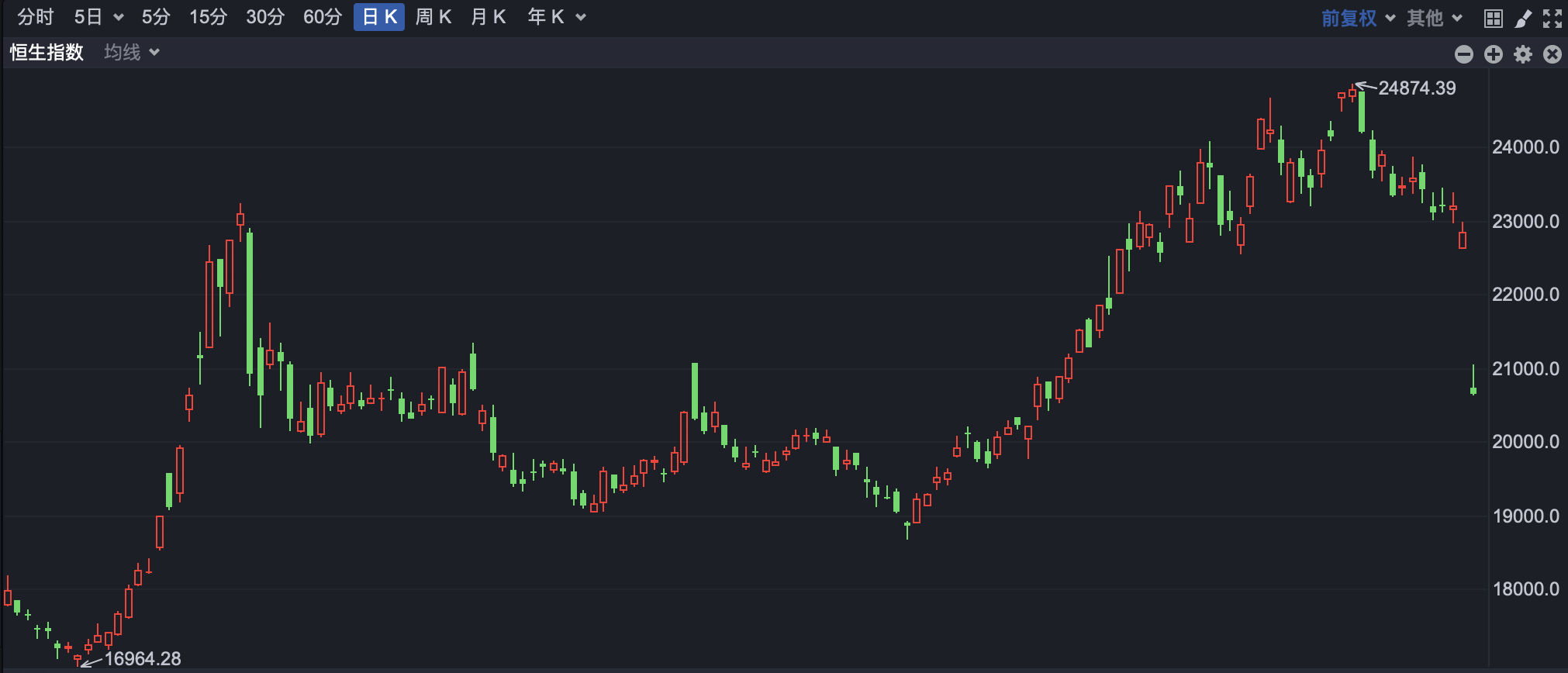
Task: Open the 前复权 adjustment dropdown
Action: pyautogui.click(x=1358, y=18)
